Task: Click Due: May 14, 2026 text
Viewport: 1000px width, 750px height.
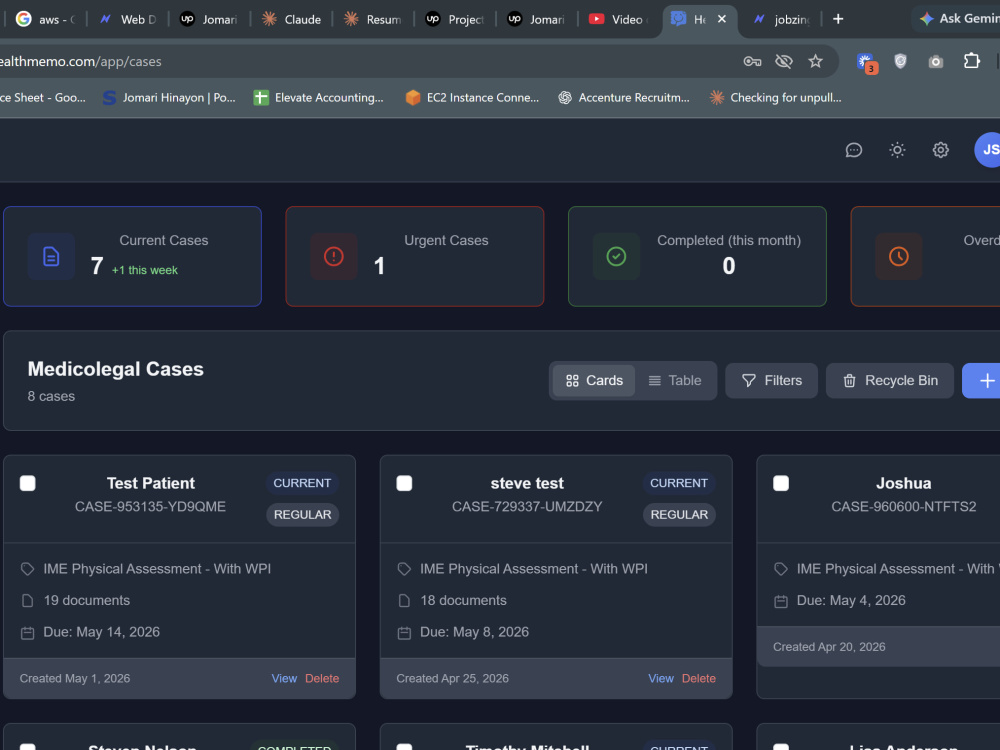Action: [101, 632]
